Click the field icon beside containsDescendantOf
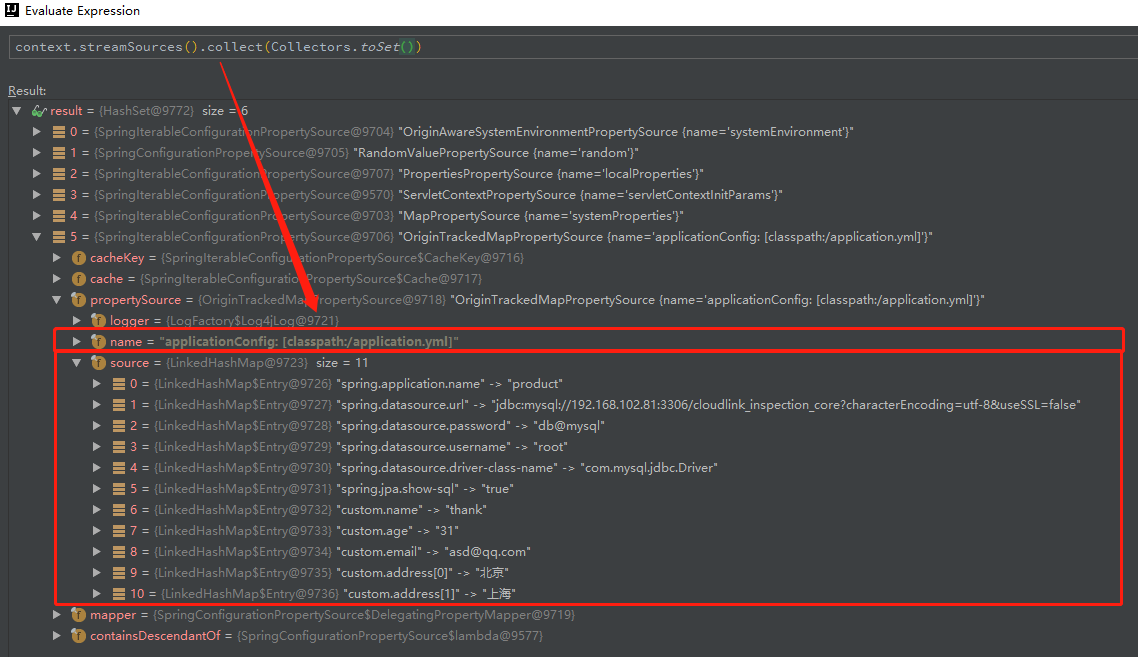This screenshot has width=1138, height=657. pos(78,635)
